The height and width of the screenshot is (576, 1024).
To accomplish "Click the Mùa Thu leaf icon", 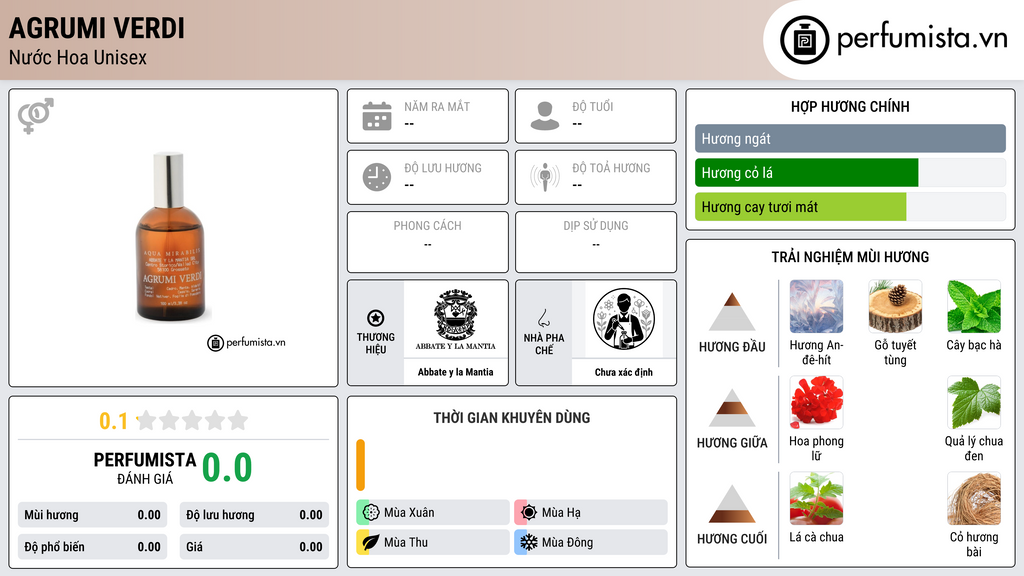I will point(371,542).
